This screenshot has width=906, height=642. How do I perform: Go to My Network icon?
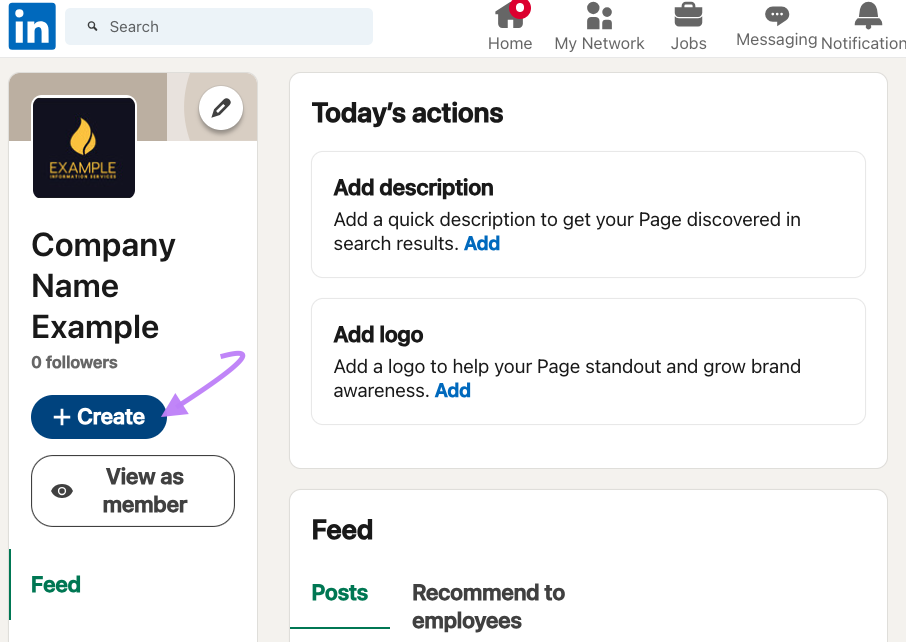(x=599, y=17)
